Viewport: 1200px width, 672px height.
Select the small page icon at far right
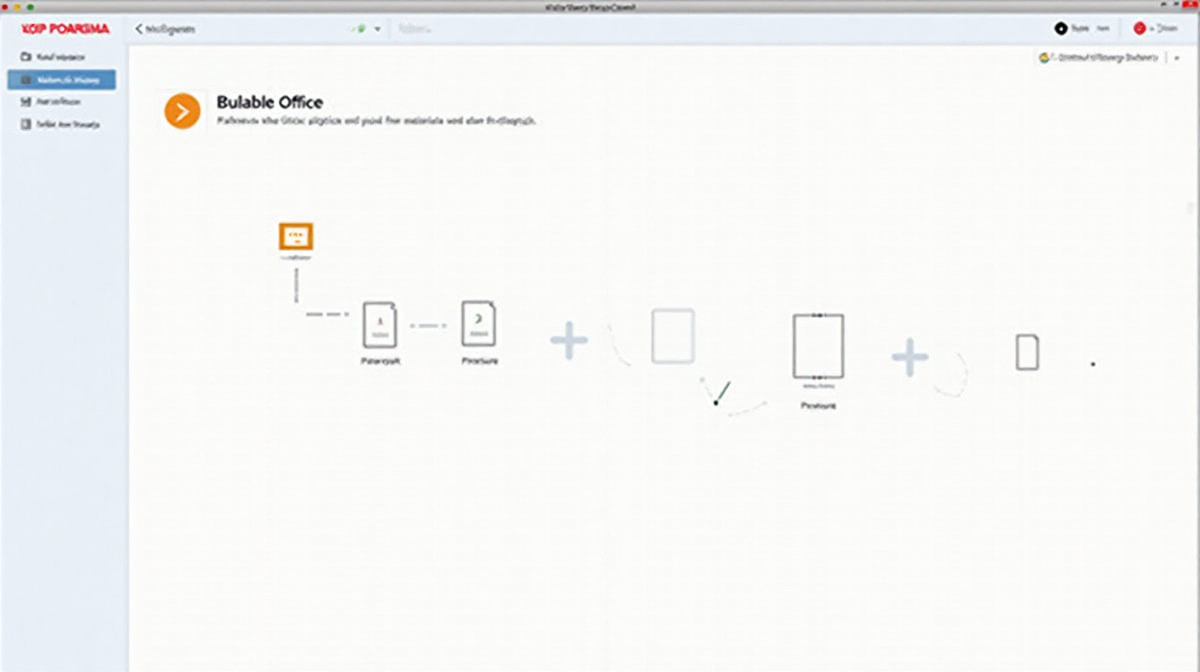1027,353
